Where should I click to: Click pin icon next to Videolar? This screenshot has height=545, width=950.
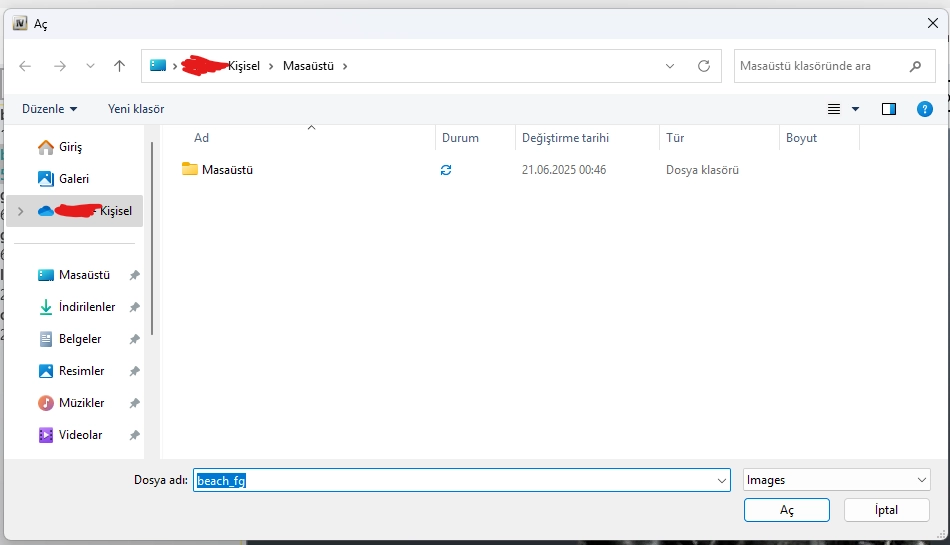[x=135, y=435]
